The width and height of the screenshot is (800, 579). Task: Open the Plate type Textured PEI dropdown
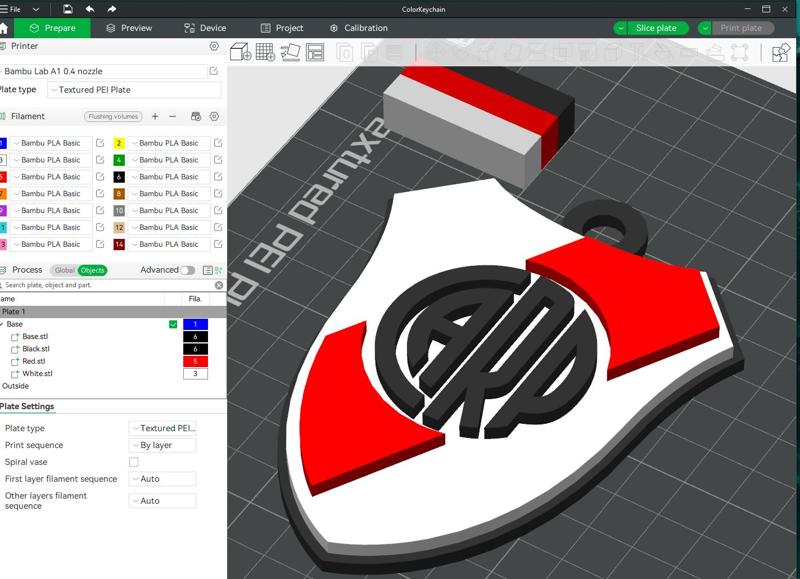(162, 429)
